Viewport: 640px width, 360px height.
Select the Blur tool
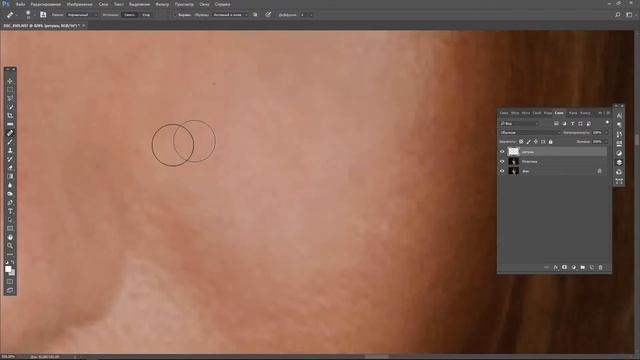10,185
